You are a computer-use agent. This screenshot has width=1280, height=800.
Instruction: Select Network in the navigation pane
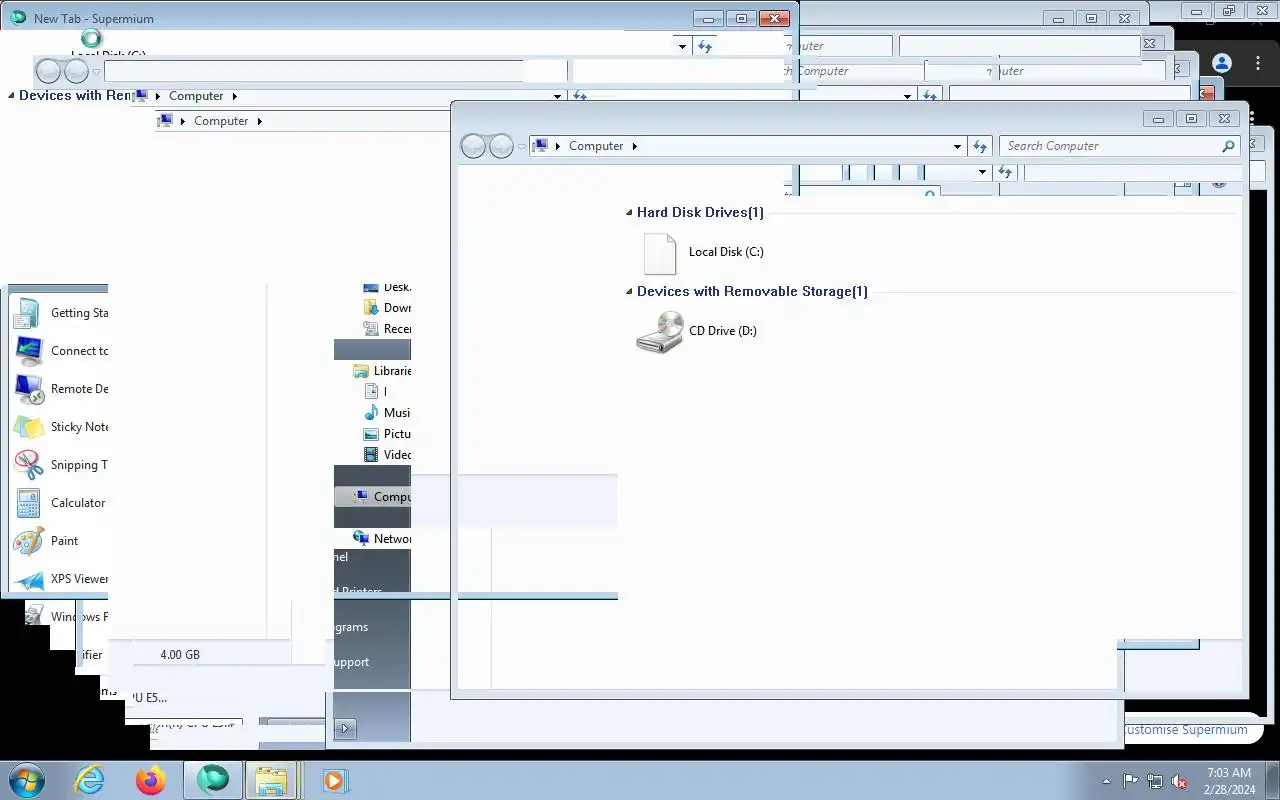coord(382,539)
